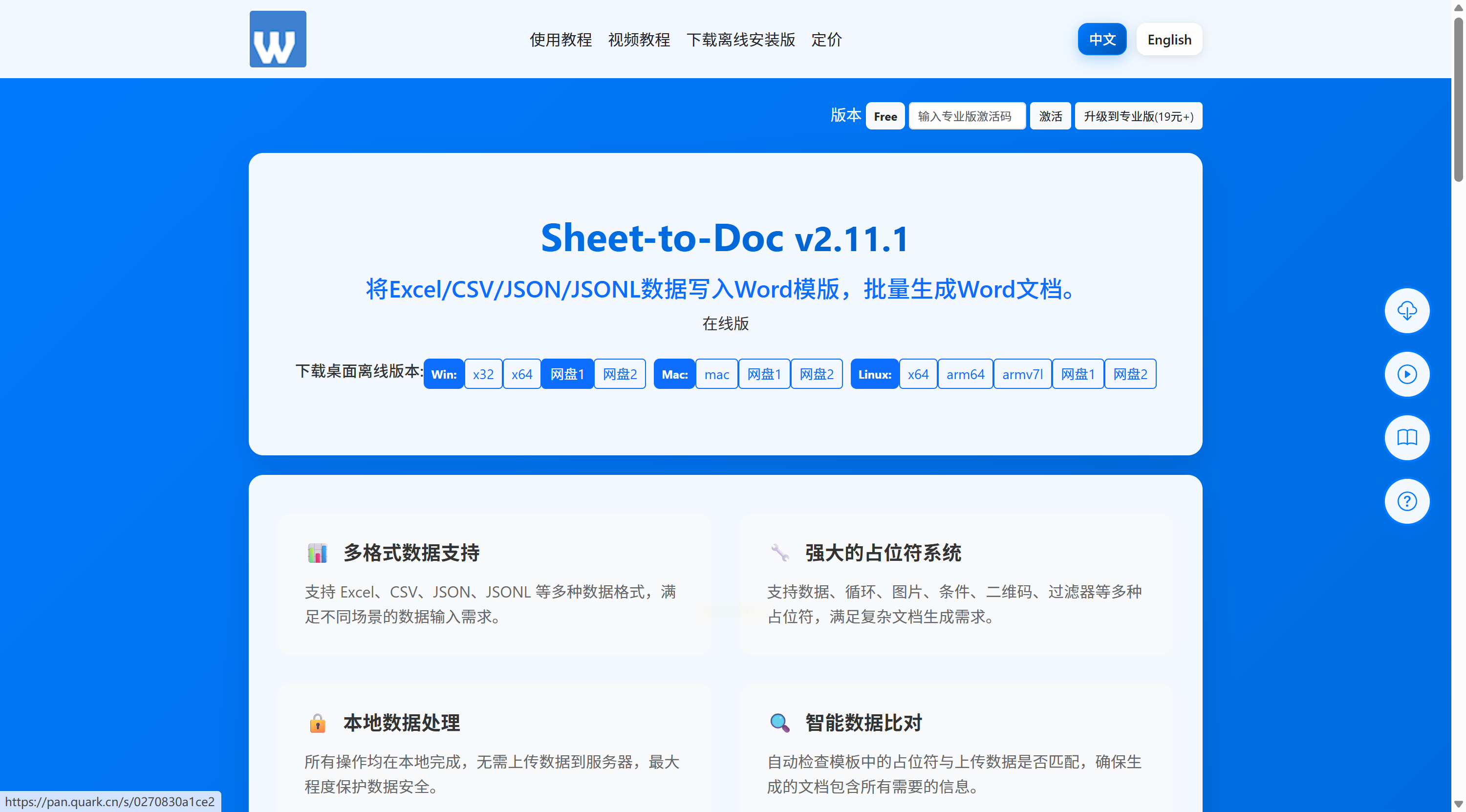Click 升级到专业版(19元+) button
The height and width of the screenshot is (812, 1466).
[1138, 116]
